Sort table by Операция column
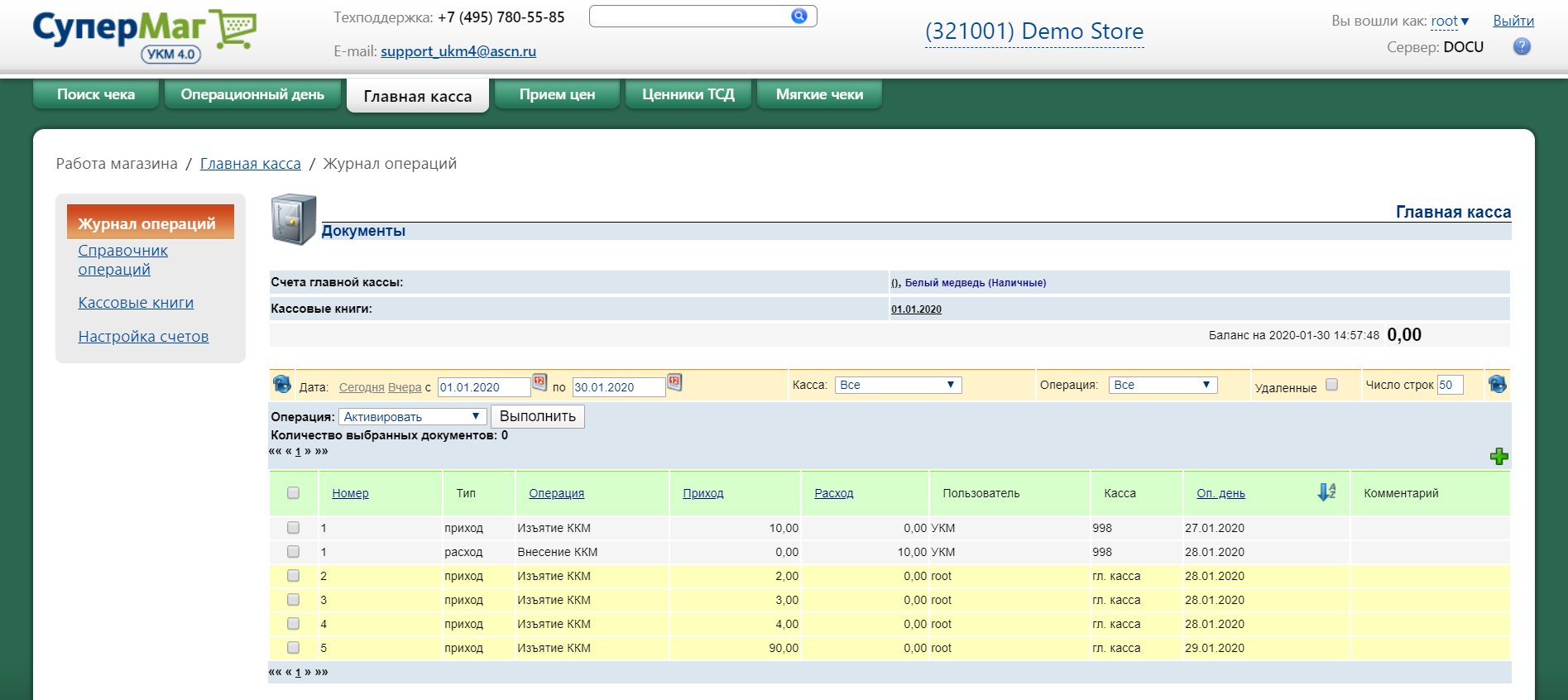The image size is (1568, 700). (556, 493)
